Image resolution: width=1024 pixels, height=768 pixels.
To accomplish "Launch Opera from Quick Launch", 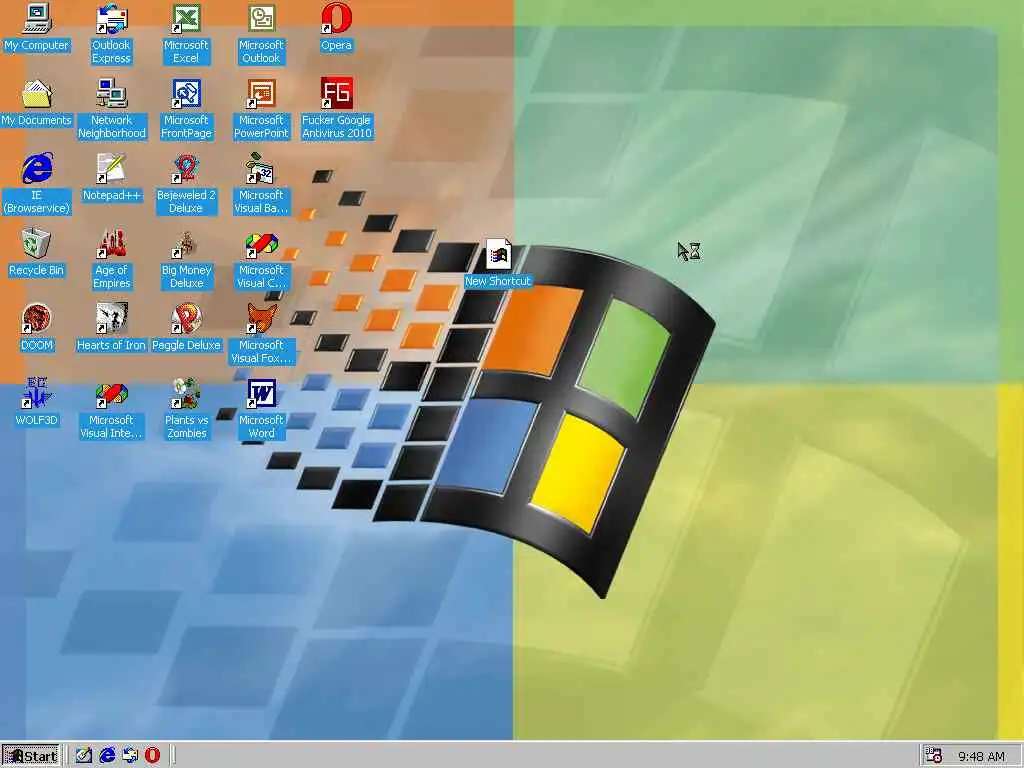I will click(x=152, y=756).
